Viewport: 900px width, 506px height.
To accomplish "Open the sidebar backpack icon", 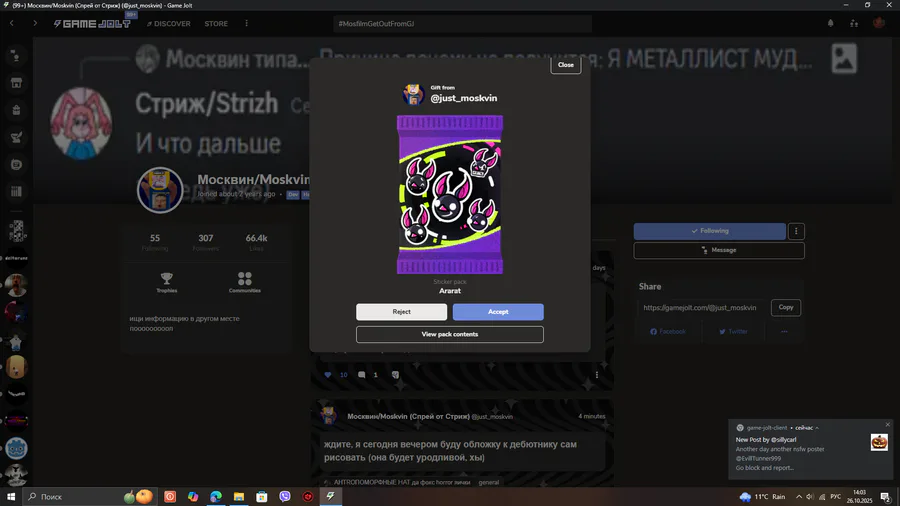I will pyautogui.click(x=16, y=110).
